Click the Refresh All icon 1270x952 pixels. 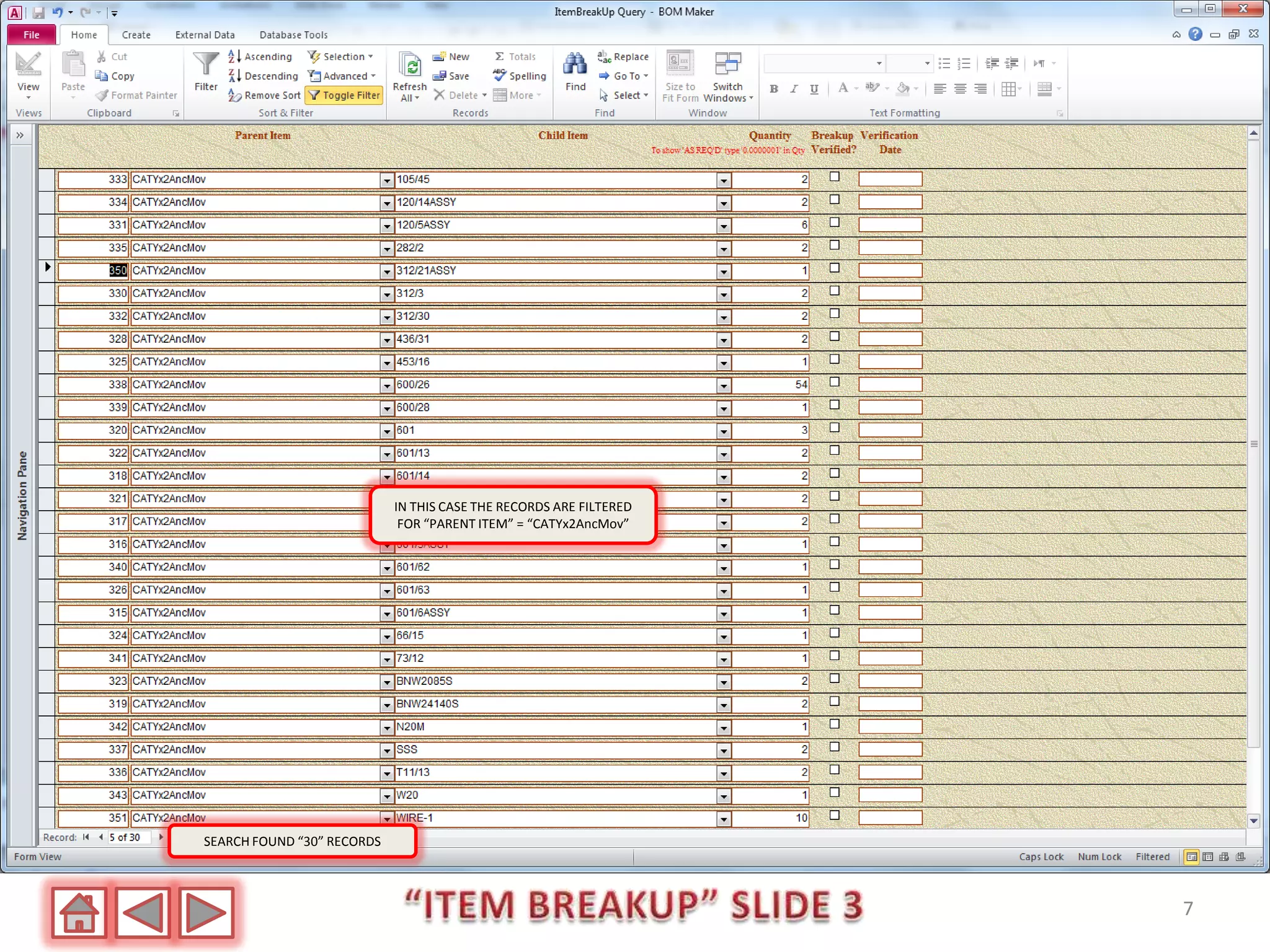click(409, 65)
